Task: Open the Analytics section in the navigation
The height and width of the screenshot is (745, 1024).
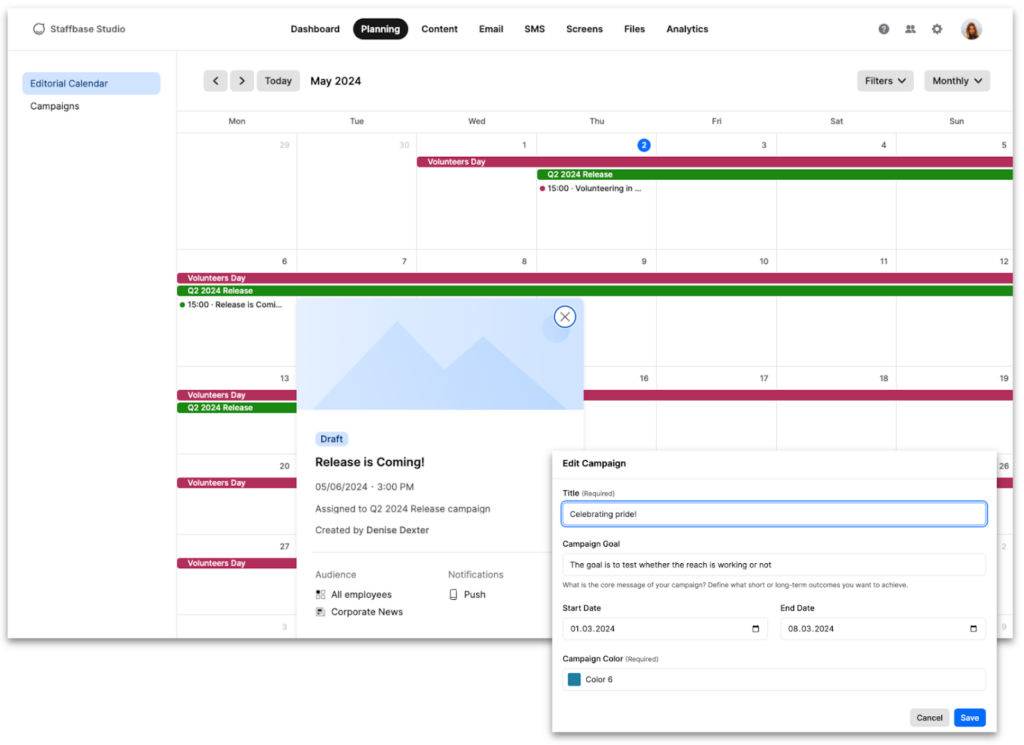Action: pos(687,29)
